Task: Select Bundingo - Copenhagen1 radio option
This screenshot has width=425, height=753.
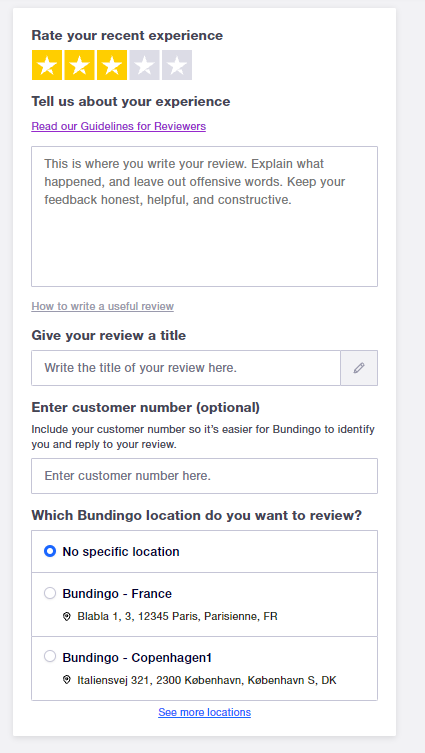Action: point(50,656)
